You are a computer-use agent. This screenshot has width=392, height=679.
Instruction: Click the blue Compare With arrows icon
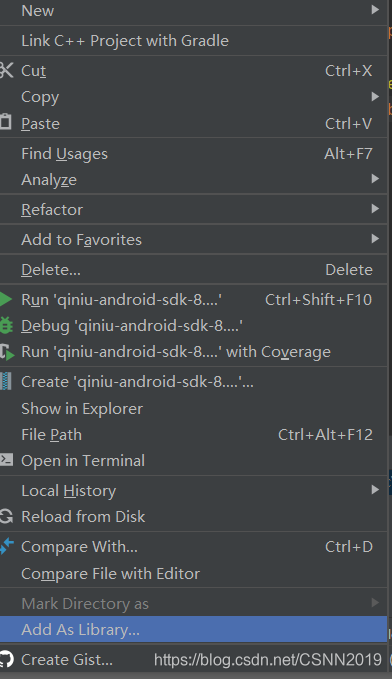pyautogui.click(x=6, y=546)
